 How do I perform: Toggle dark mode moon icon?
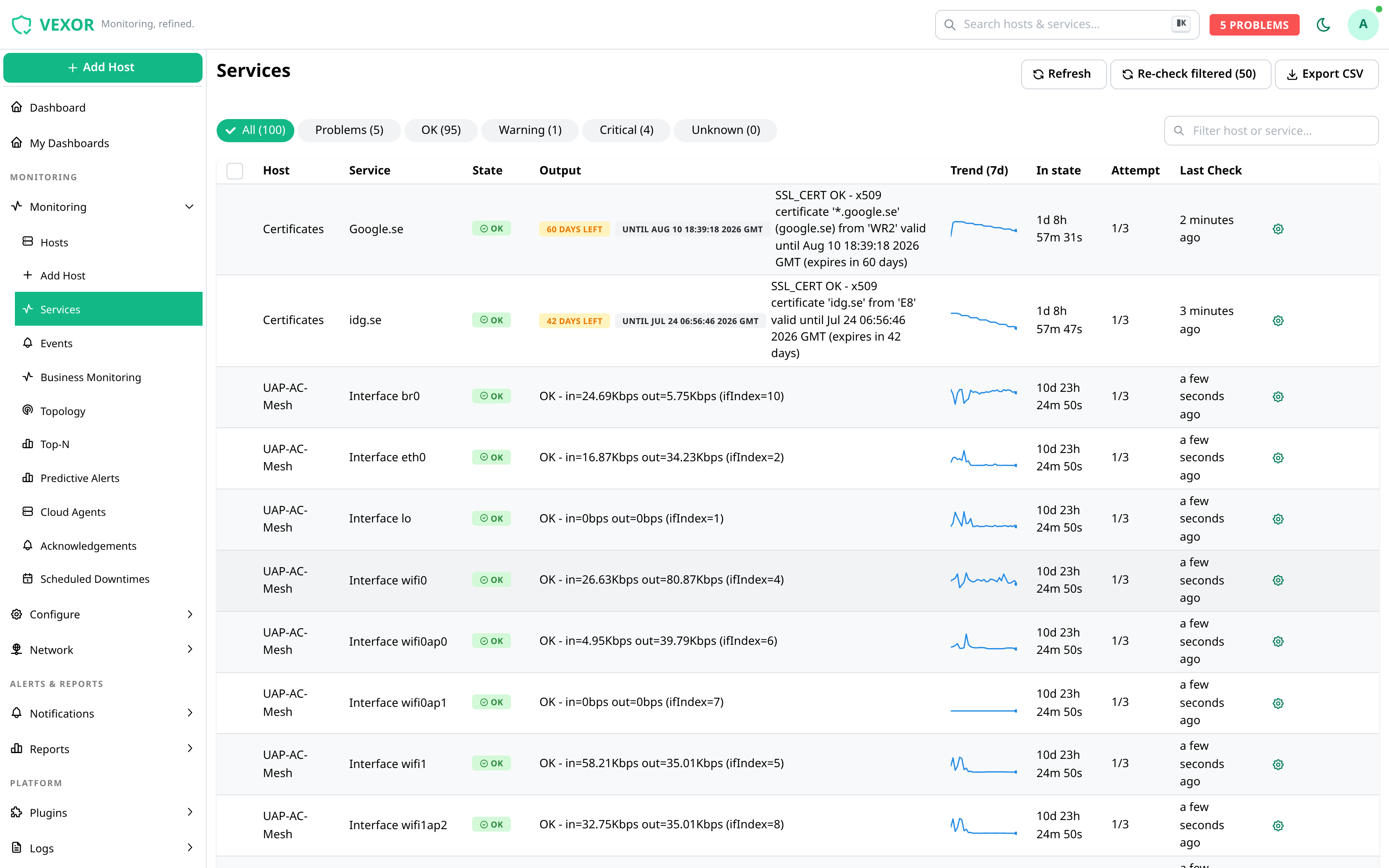pyautogui.click(x=1324, y=25)
